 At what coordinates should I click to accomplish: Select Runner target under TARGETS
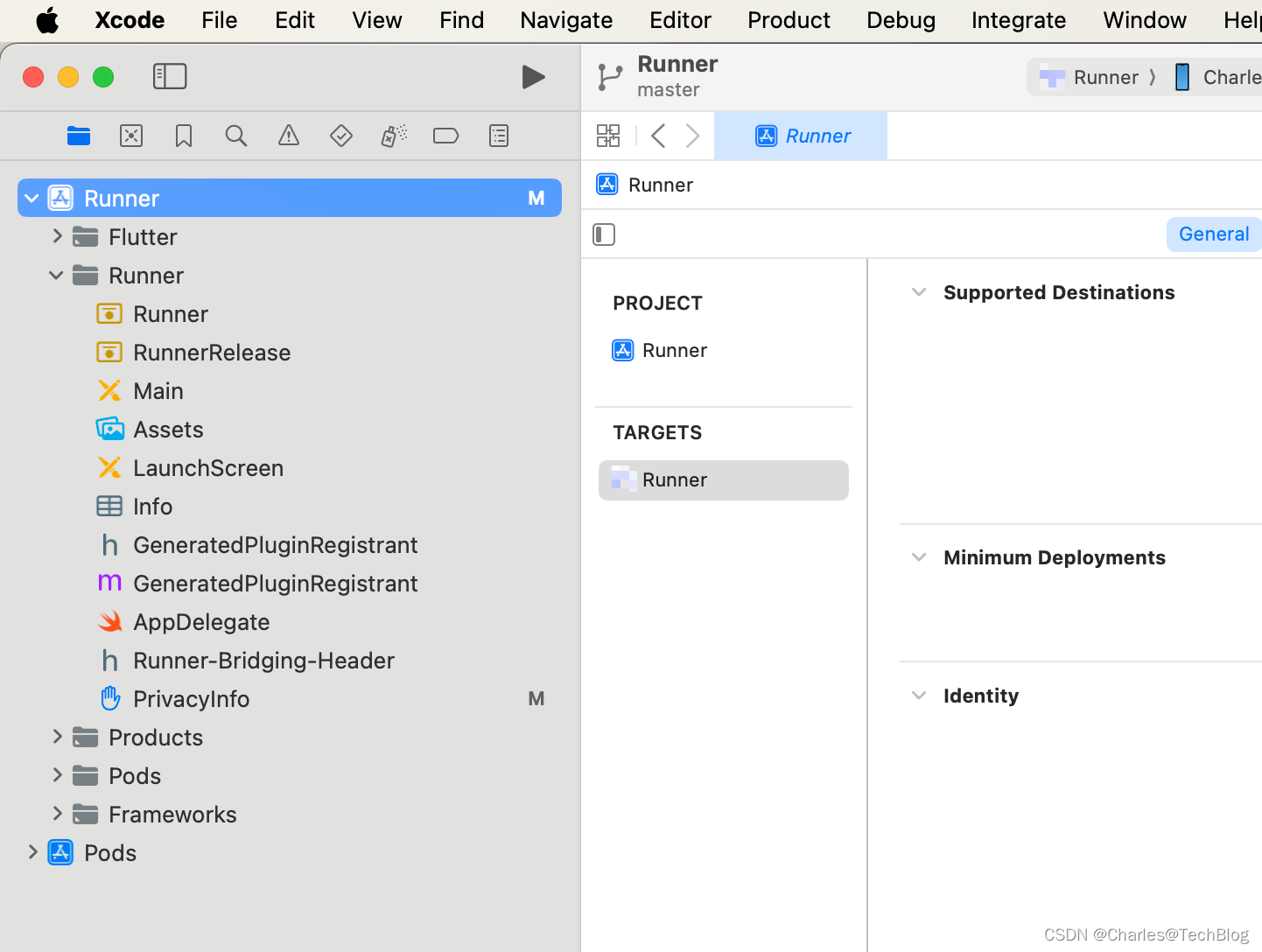pyautogui.click(x=724, y=480)
